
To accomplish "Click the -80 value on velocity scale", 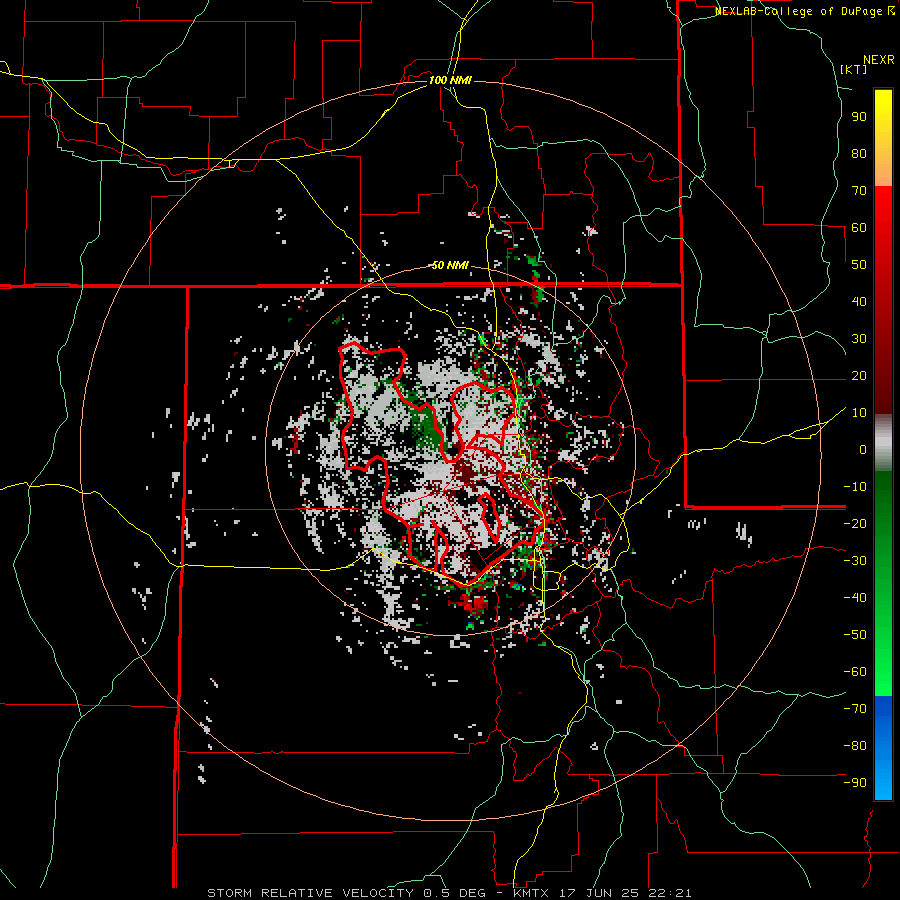I will (x=855, y=746).
